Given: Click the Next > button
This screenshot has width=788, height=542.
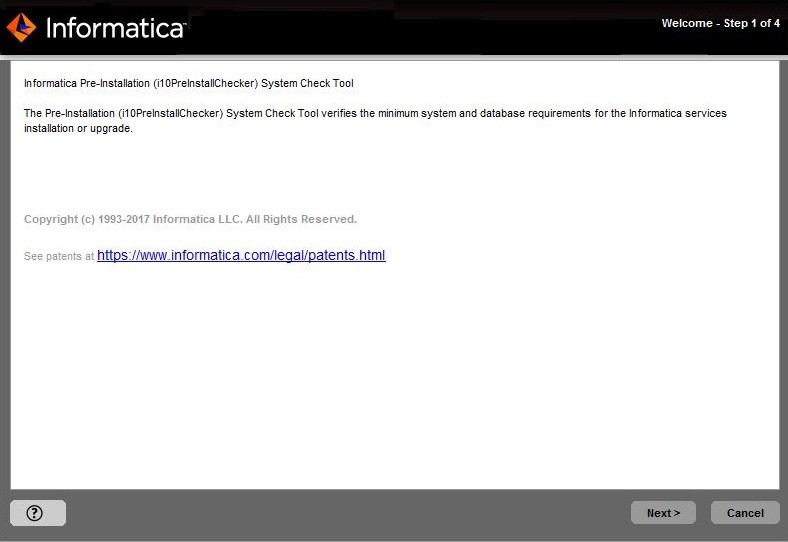Looking at the screenshot, I should pyautogui.click(x=663, y=513).
